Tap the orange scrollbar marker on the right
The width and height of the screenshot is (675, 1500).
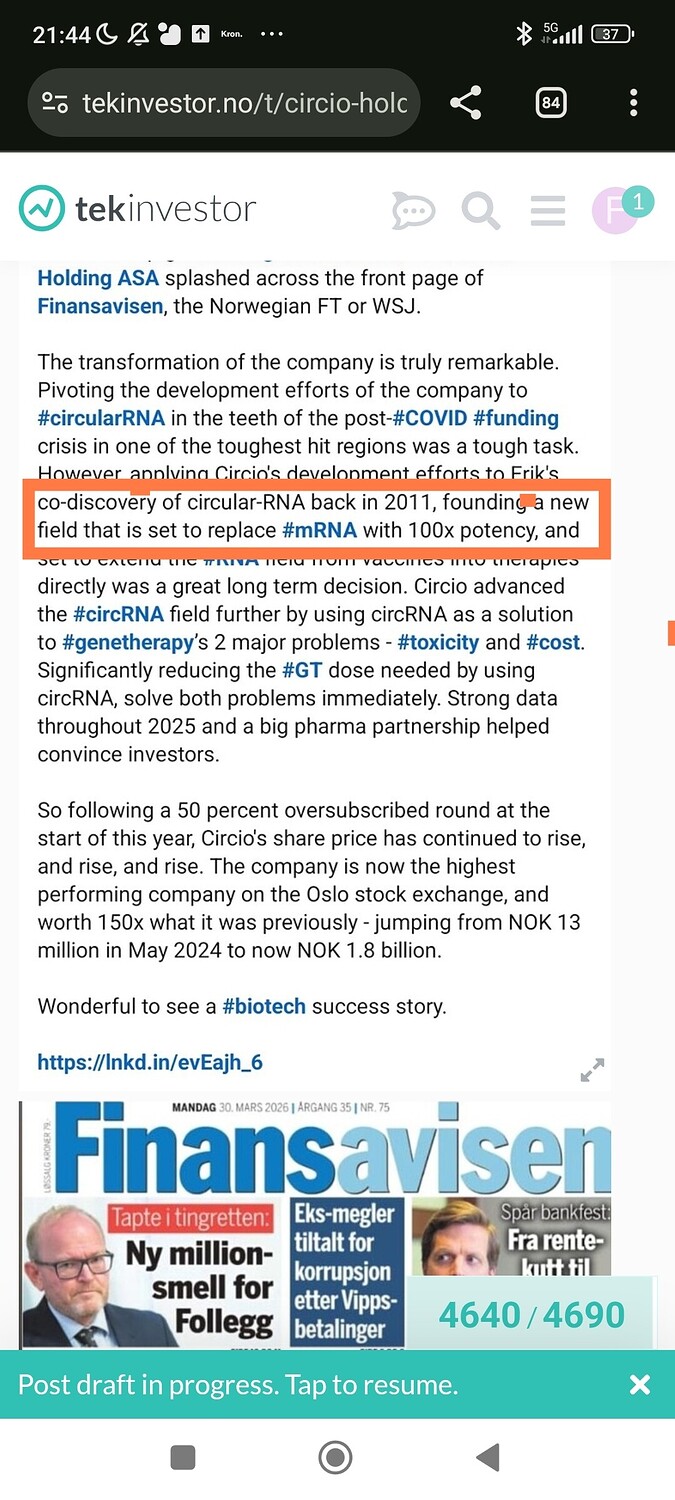tap(668, 632)
